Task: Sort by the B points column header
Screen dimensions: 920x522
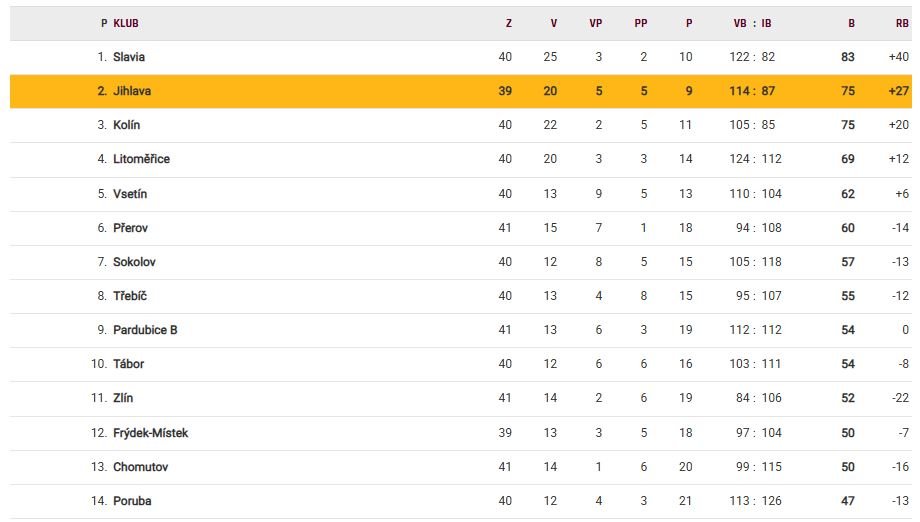Action: pyautogui.click(x=851, y=23)
